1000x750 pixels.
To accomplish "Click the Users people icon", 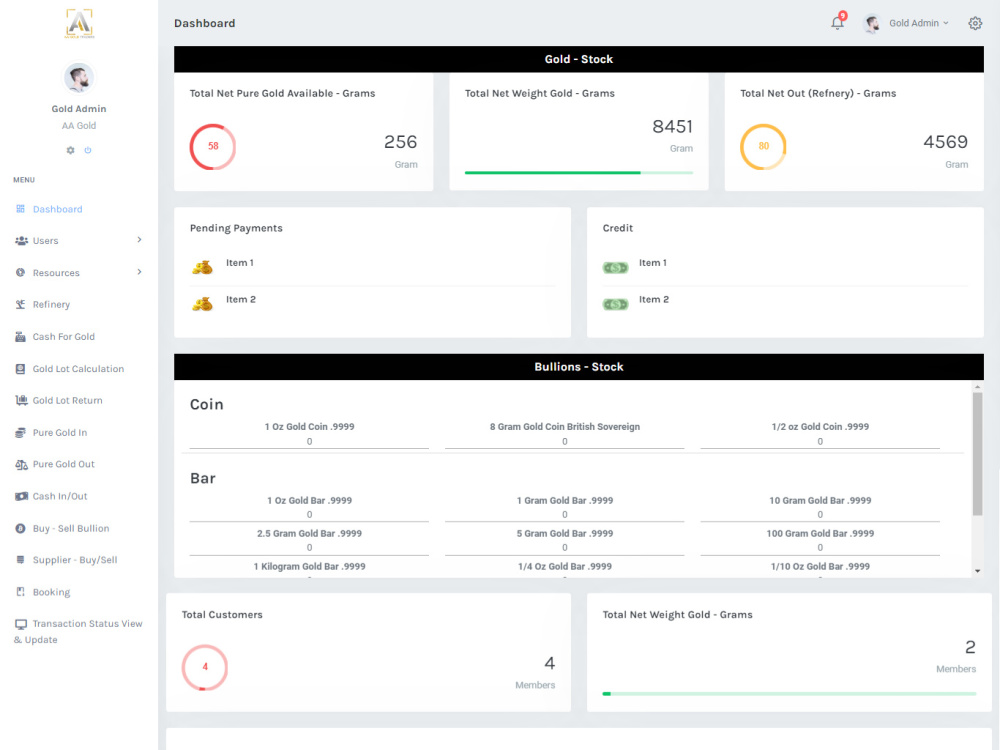I will [21, 241].
